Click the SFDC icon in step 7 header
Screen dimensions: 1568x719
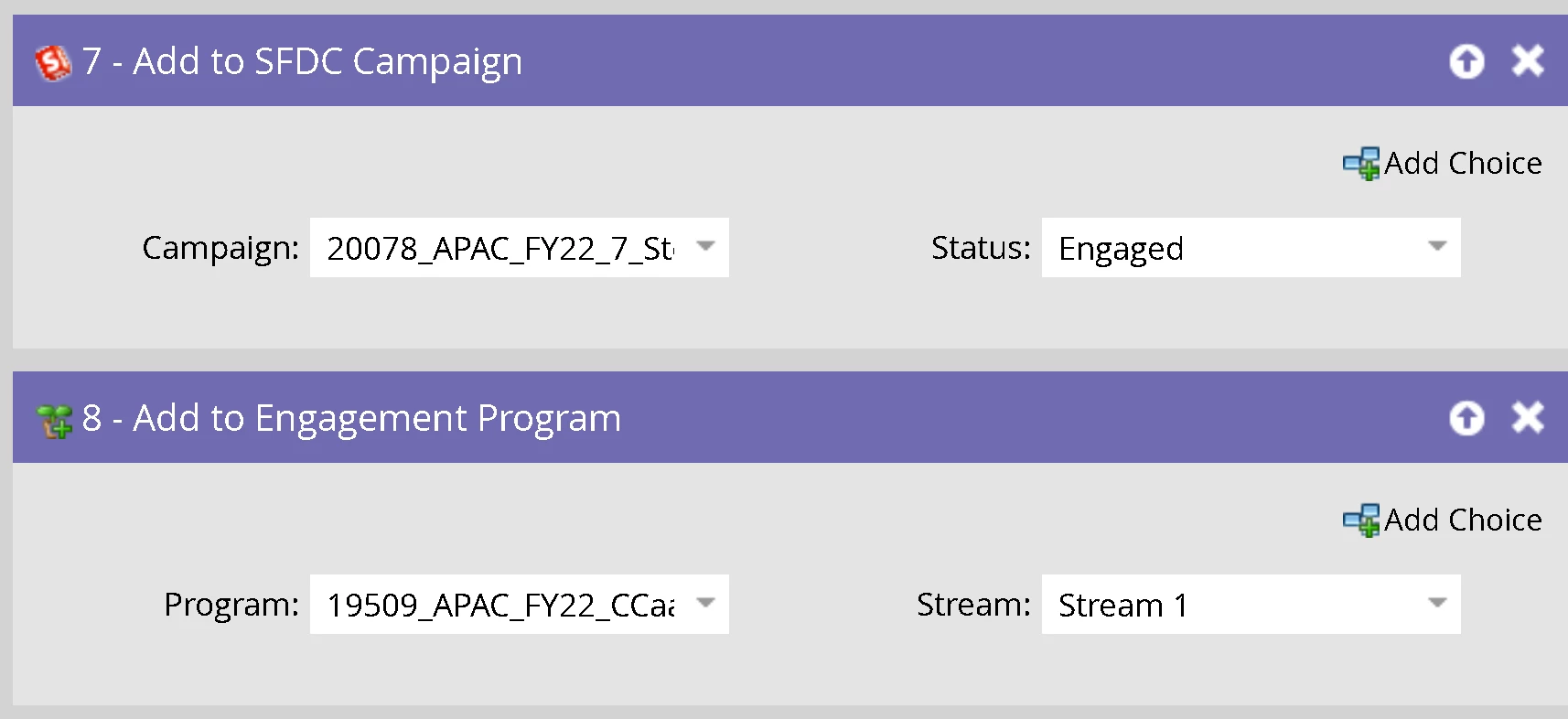click(x=52, y=62)
